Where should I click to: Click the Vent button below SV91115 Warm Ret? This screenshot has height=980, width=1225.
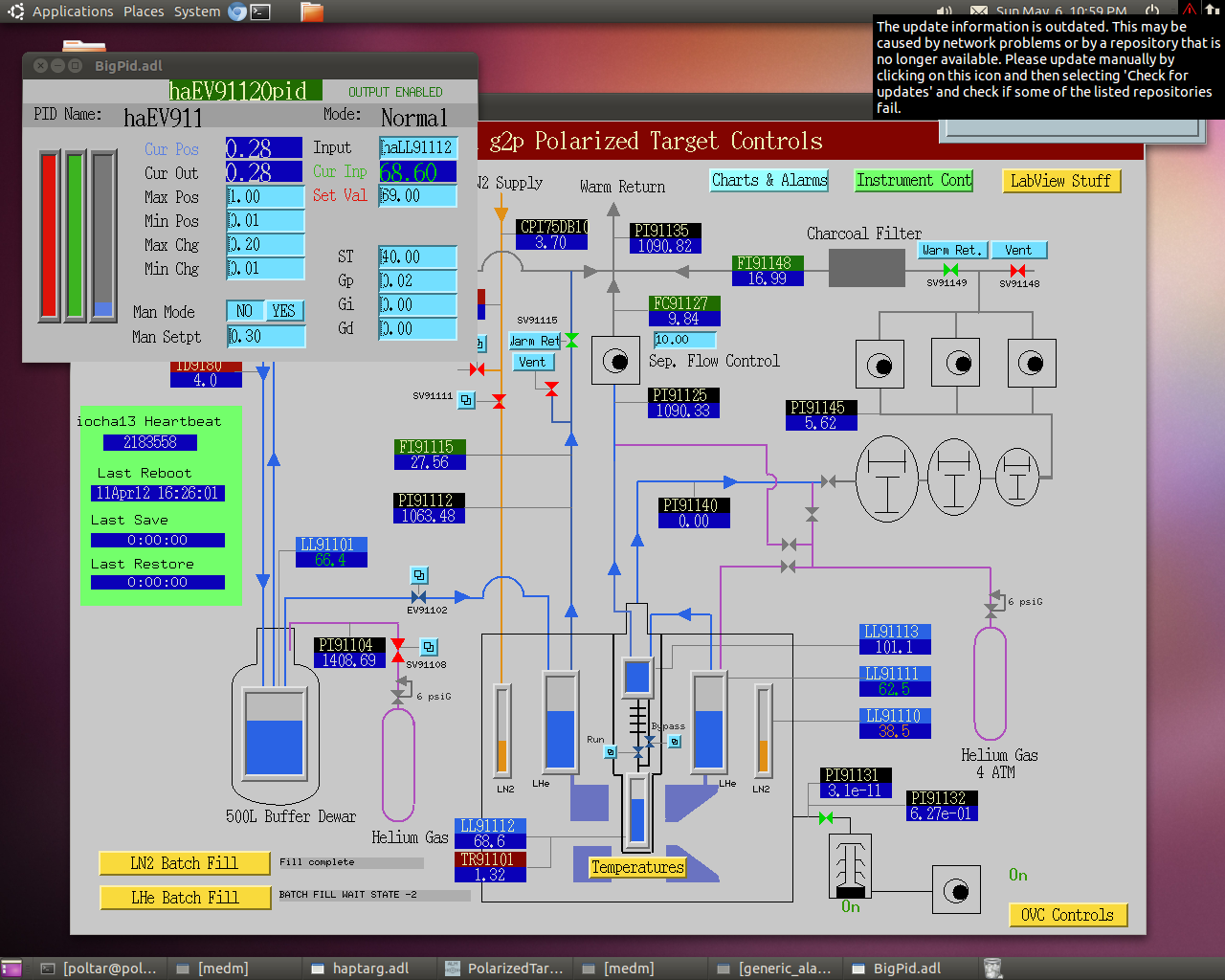(532, 362)
